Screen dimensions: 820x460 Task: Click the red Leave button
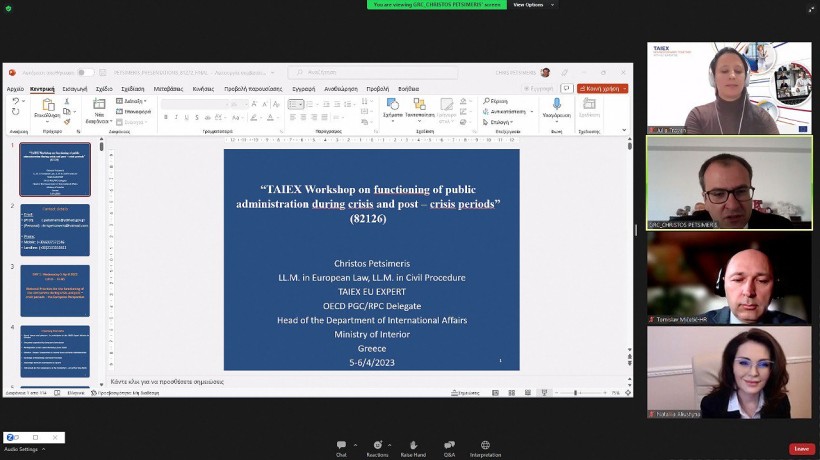coord(802,448)
